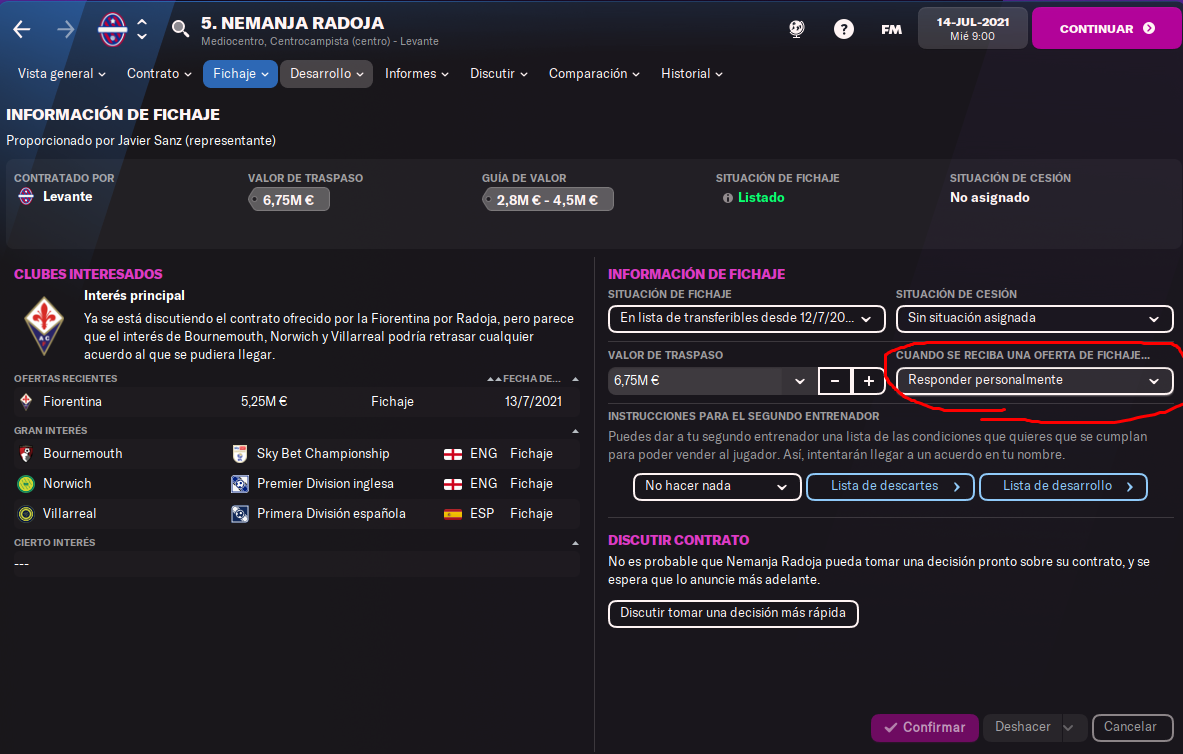Collapse the Ofertas recientes section
This screenshot has width=1183, height=754.
click(576, 379)
